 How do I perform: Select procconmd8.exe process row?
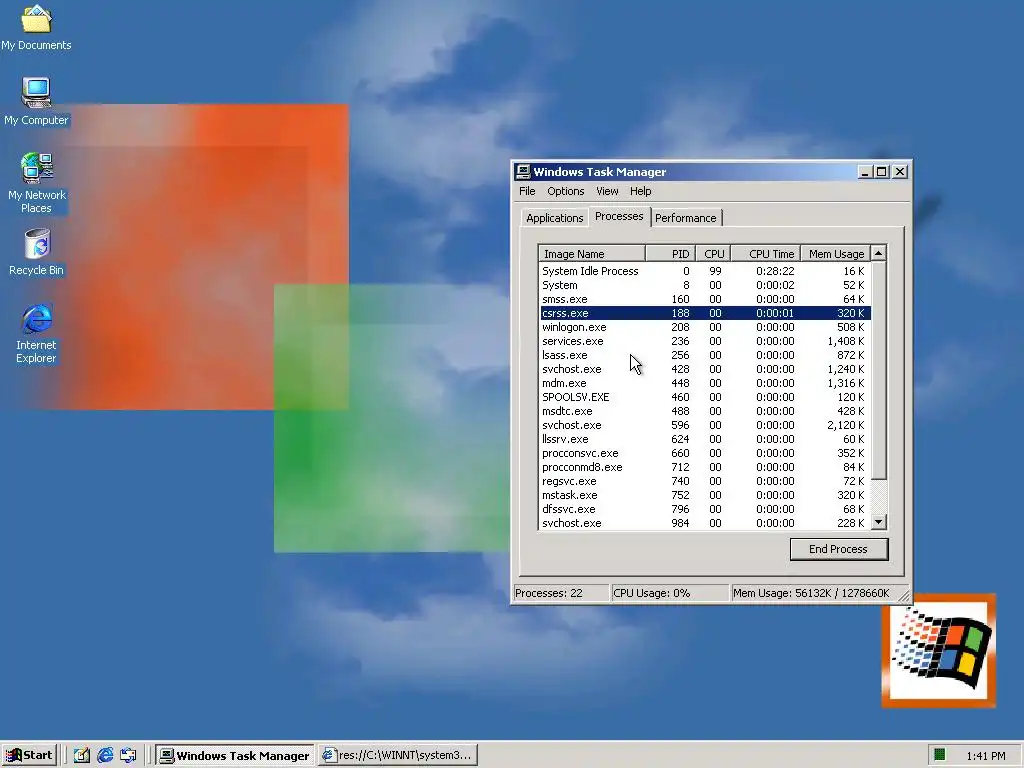point(705,468)
